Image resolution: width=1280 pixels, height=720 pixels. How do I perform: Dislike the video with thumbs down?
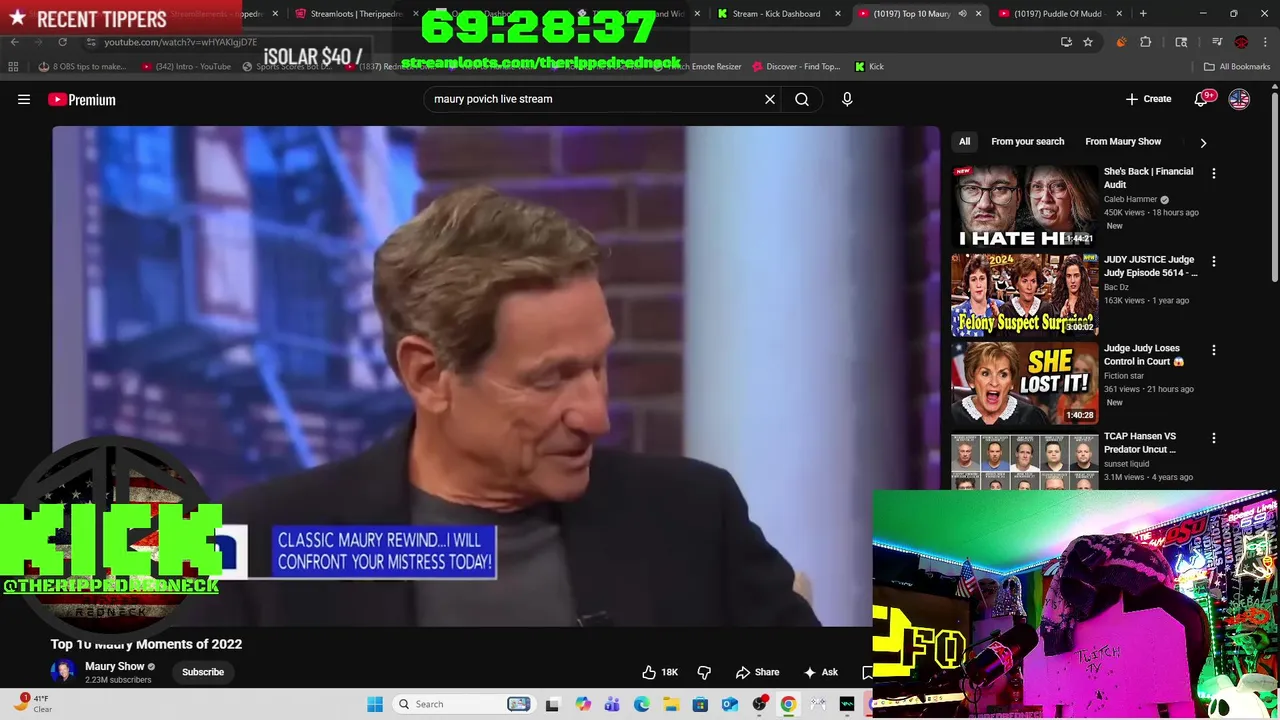tap(704, 672)
